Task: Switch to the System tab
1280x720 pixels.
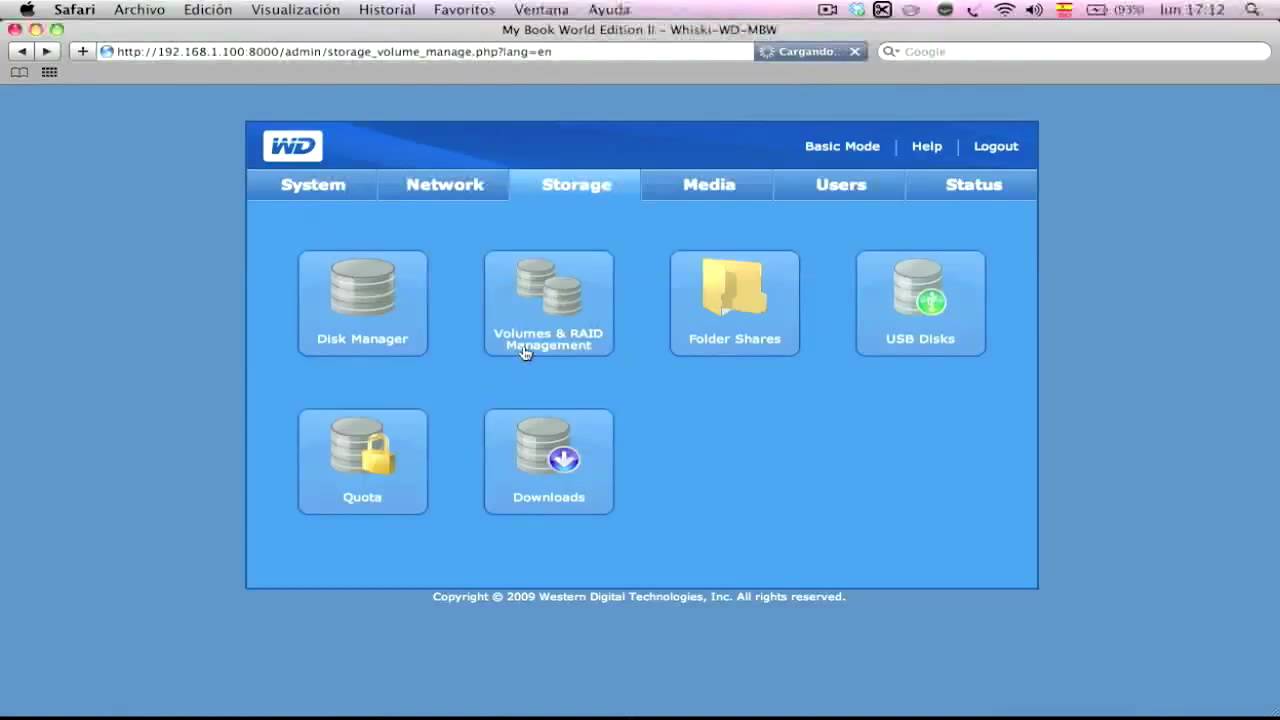Action: click(x=313, y=185)
